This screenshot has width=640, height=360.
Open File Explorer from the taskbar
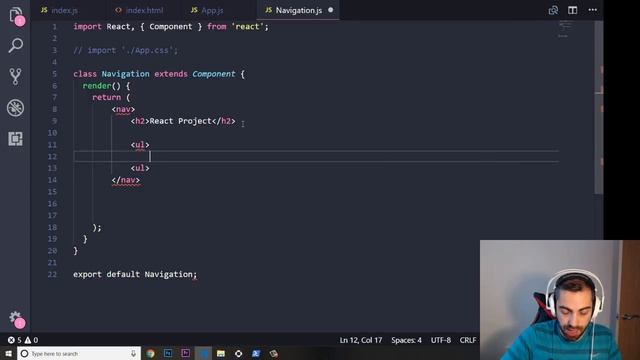coord(221,353)
